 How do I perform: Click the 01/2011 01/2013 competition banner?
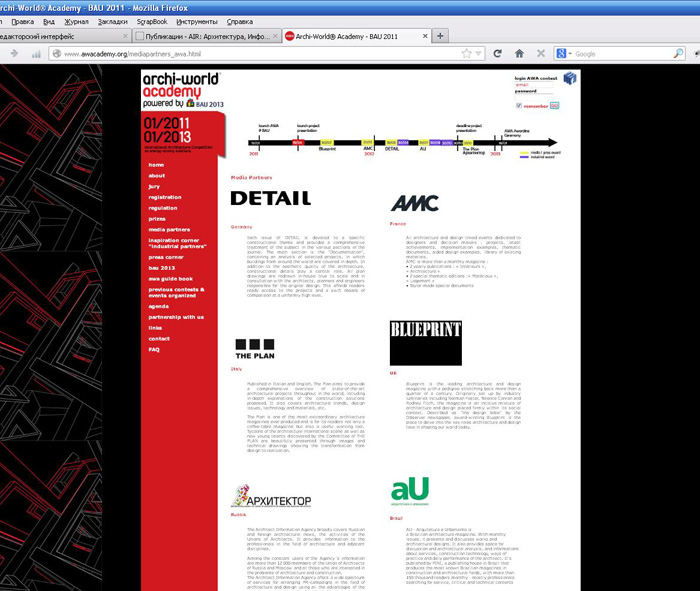[x=183, y=134]
